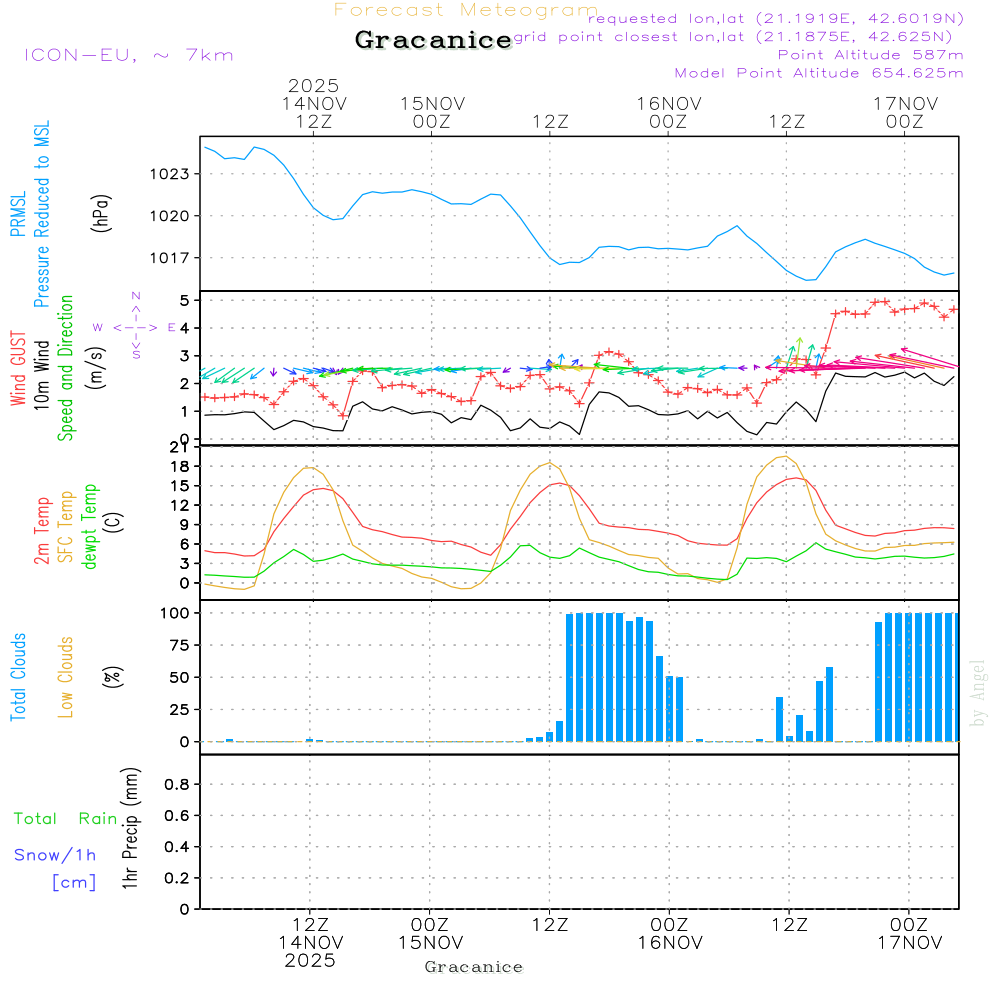Click the Snow/1h legend label
The image size is (1000, 1000).
coord(56,856)
